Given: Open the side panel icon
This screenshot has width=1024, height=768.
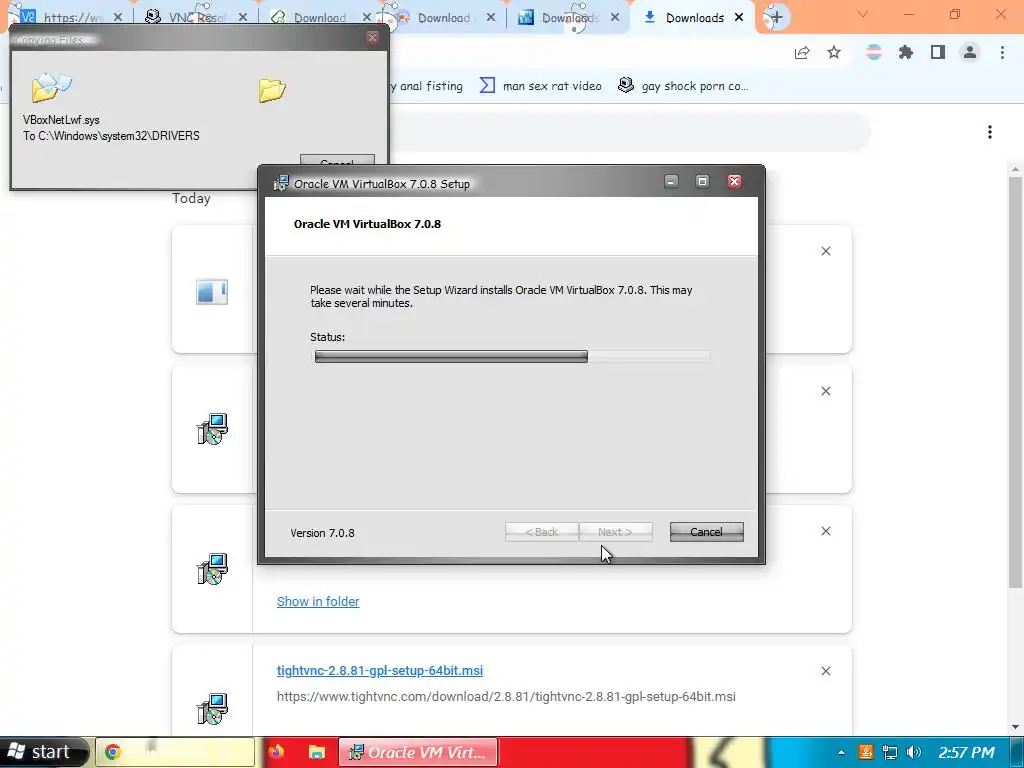Looking at the screenshot, I should [x=938, y=52].
